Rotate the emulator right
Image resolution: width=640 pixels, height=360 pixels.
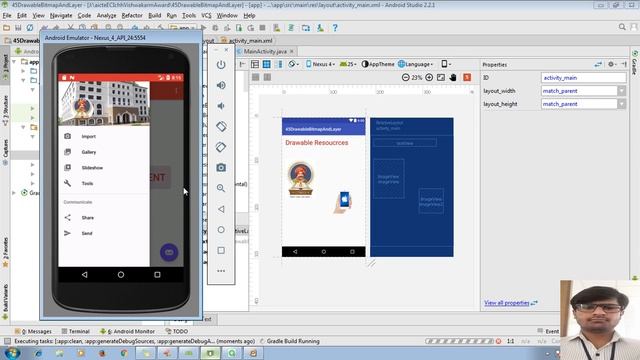[x=221, y=147]
